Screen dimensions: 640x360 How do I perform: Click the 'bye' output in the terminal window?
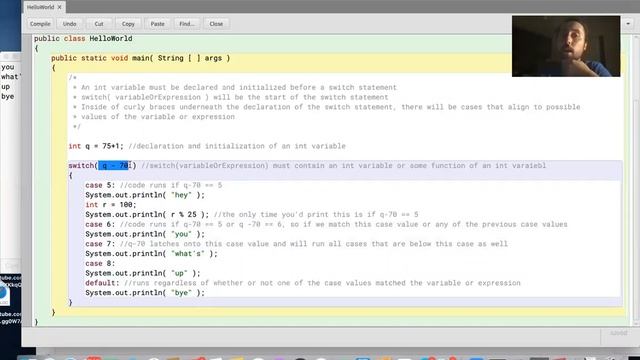7,96
